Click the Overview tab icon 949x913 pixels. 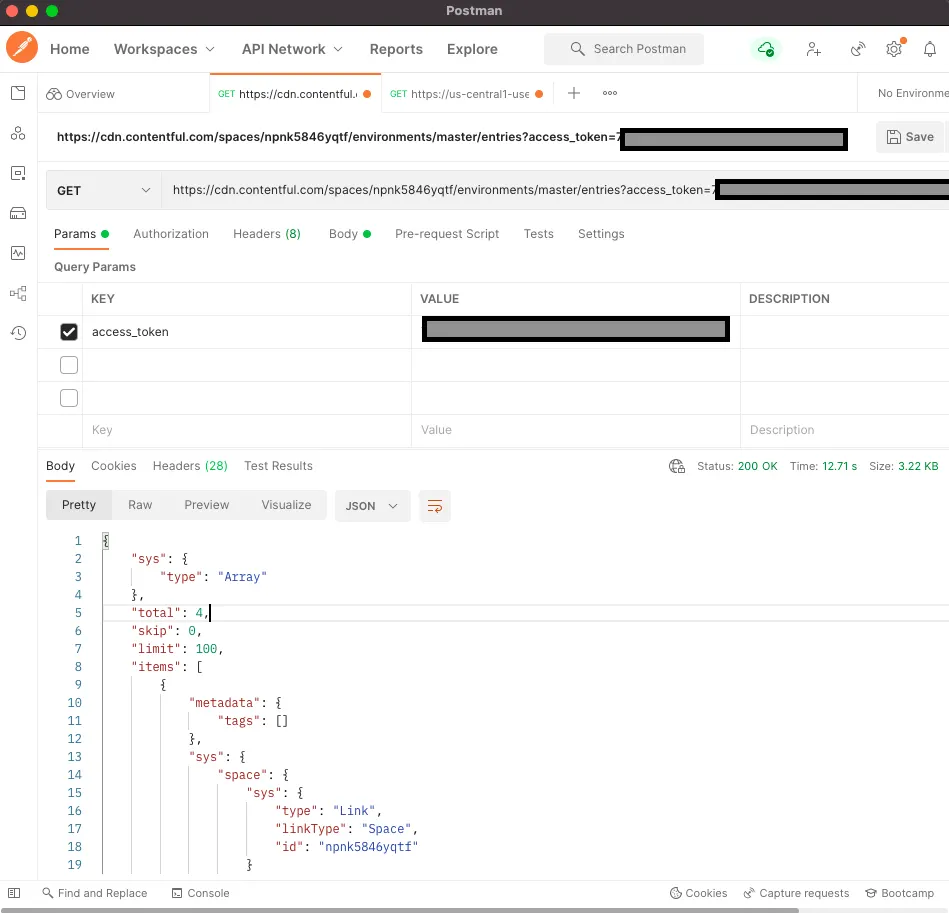(54, 94)
